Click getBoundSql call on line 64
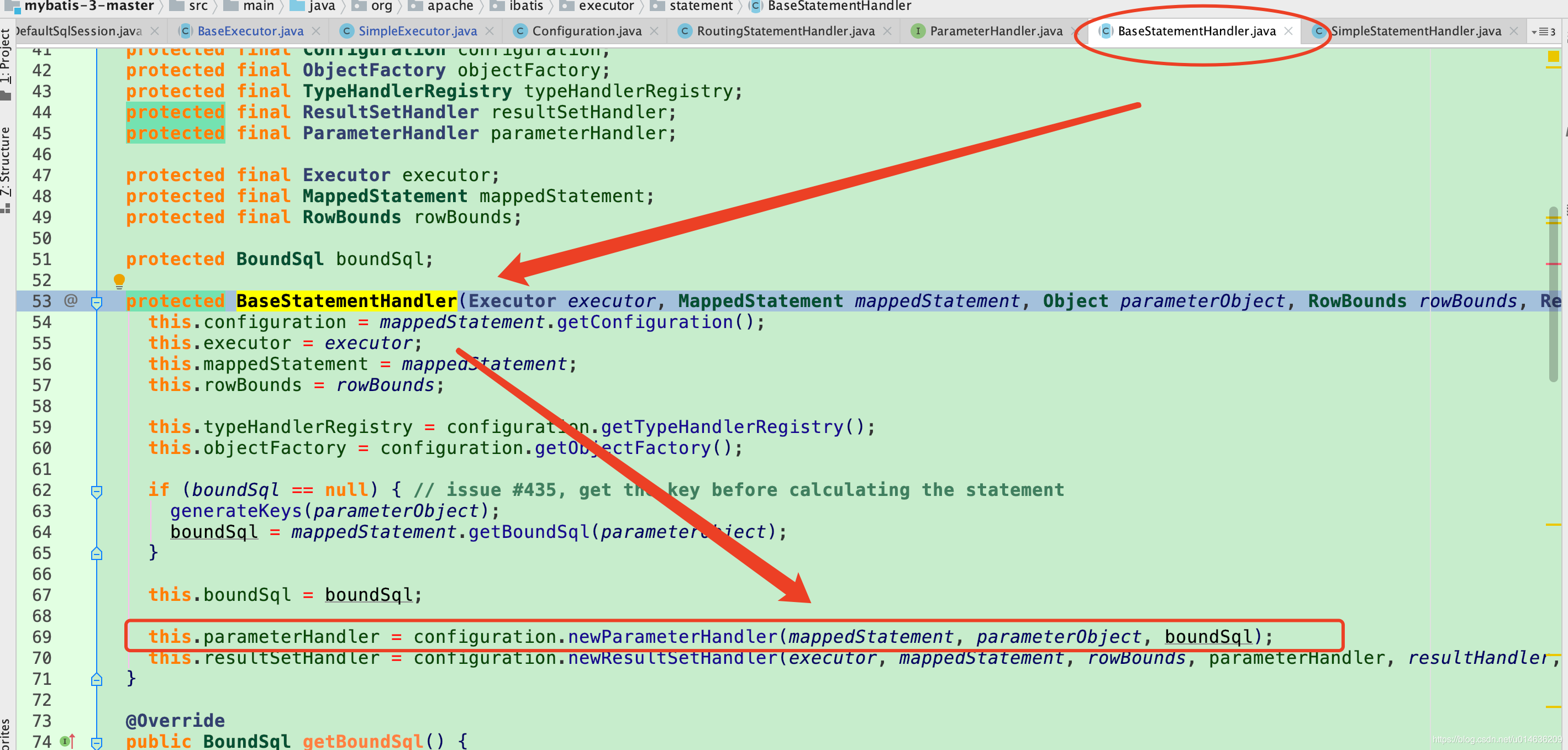 pyautogui.click(x=529, y=532)
